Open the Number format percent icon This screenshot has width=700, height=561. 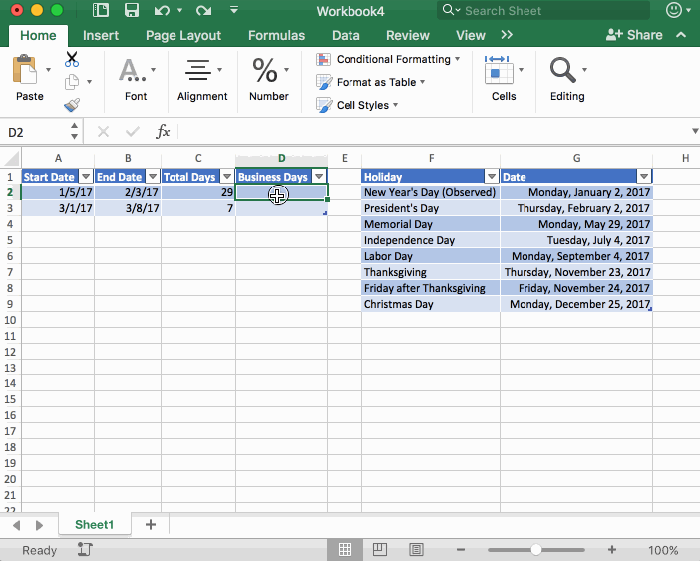coord(265,70)
